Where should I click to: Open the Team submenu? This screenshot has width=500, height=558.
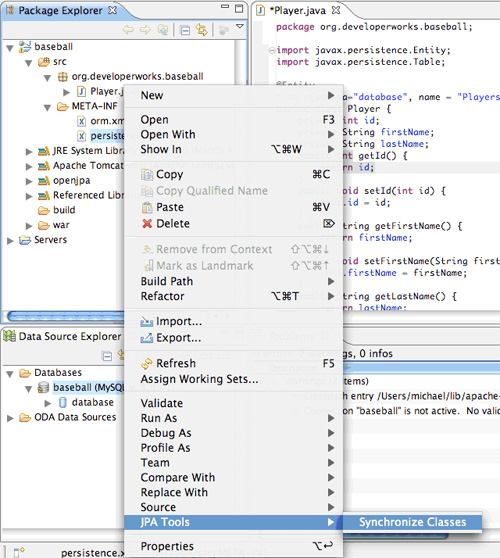click(233, 463)
